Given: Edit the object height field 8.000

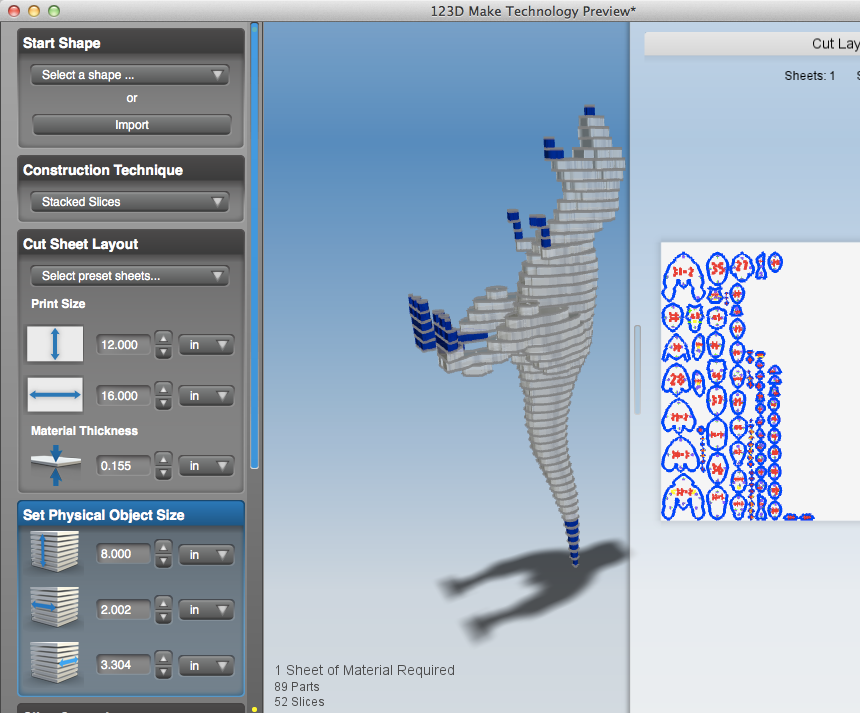Looking at the screenshot, I should point(123,554).
